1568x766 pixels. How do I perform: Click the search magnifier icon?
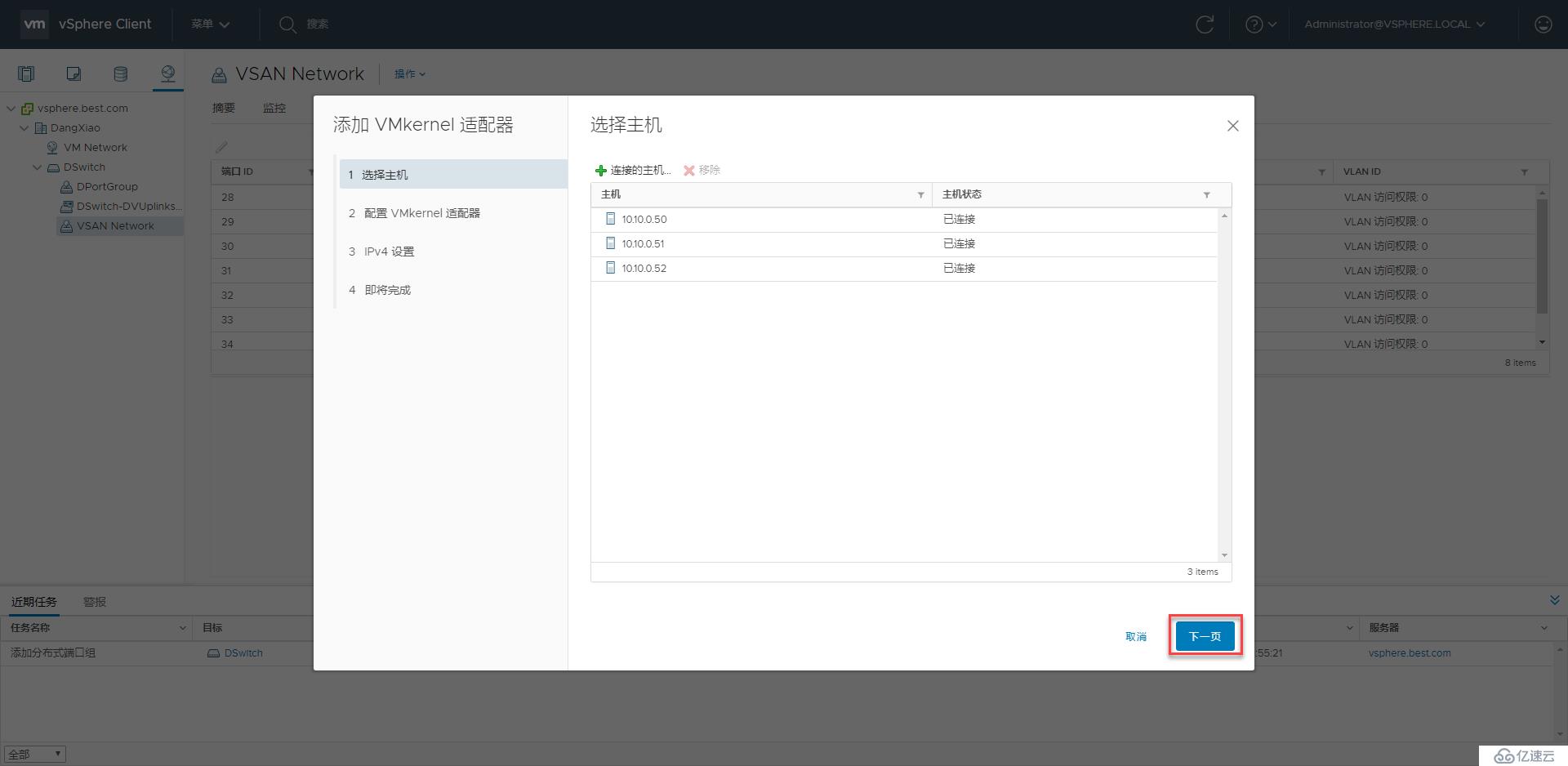click(x=287, y=24)
